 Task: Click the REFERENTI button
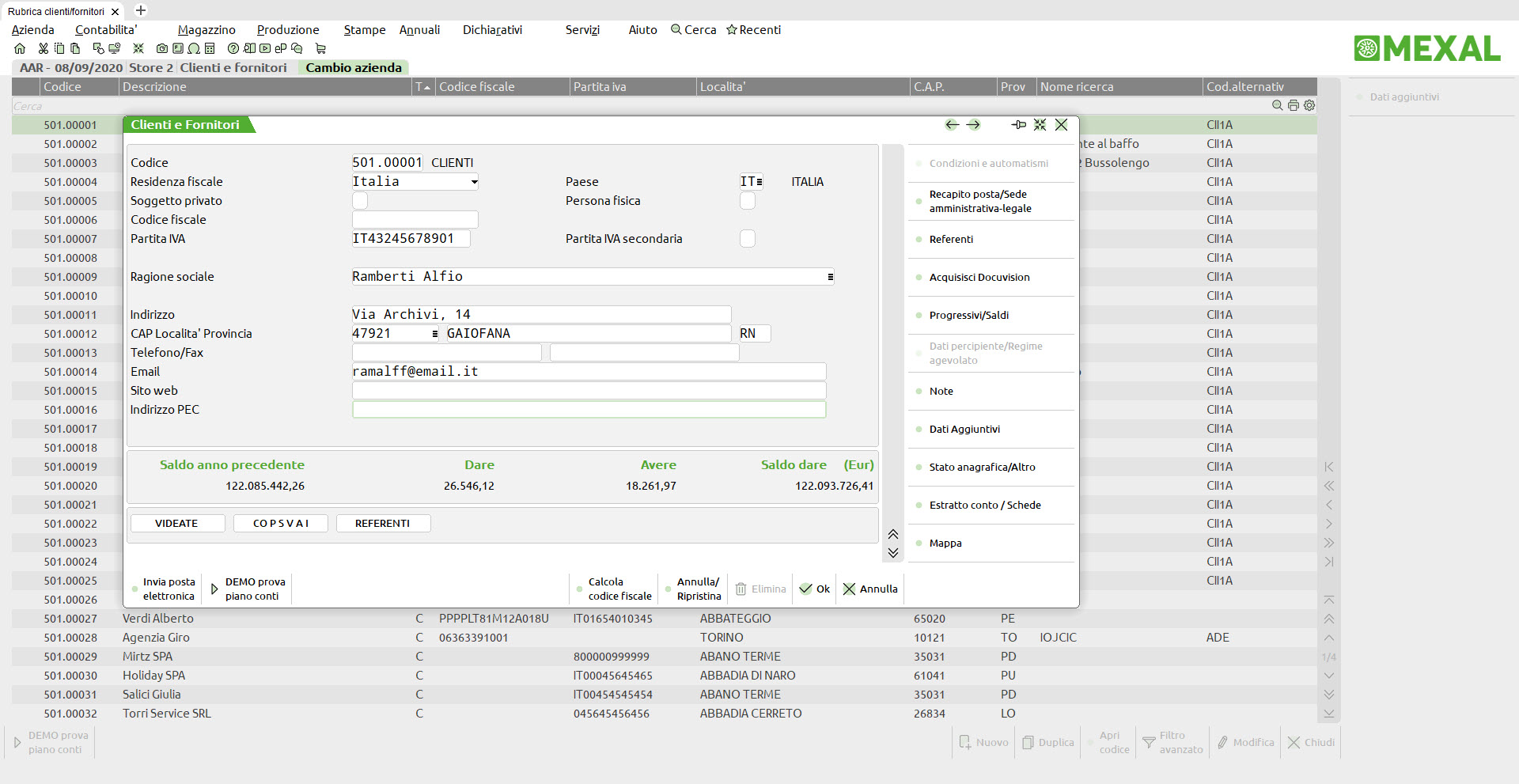pos(383,523)
